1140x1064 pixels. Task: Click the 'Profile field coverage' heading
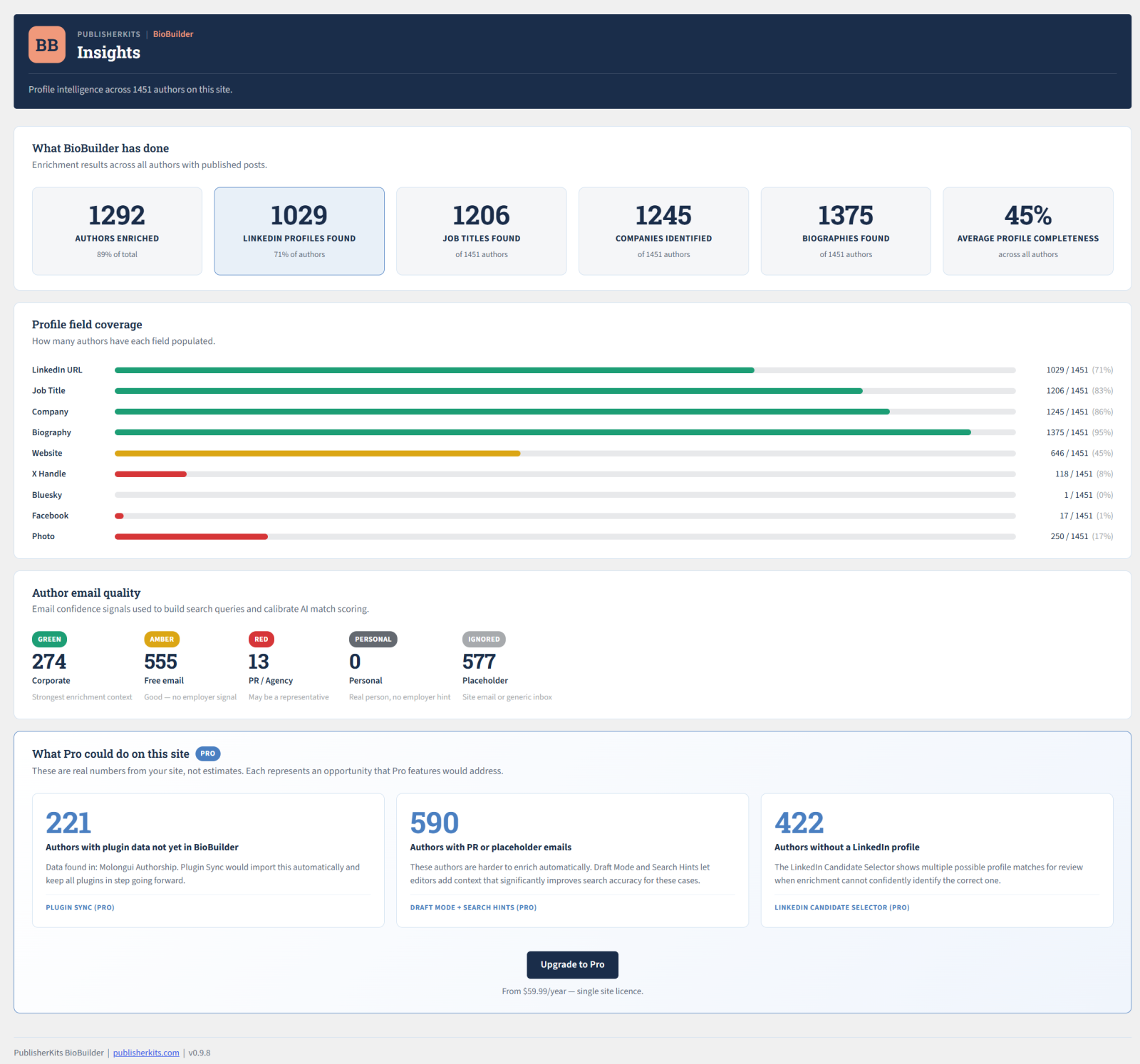tap(87, 325)
